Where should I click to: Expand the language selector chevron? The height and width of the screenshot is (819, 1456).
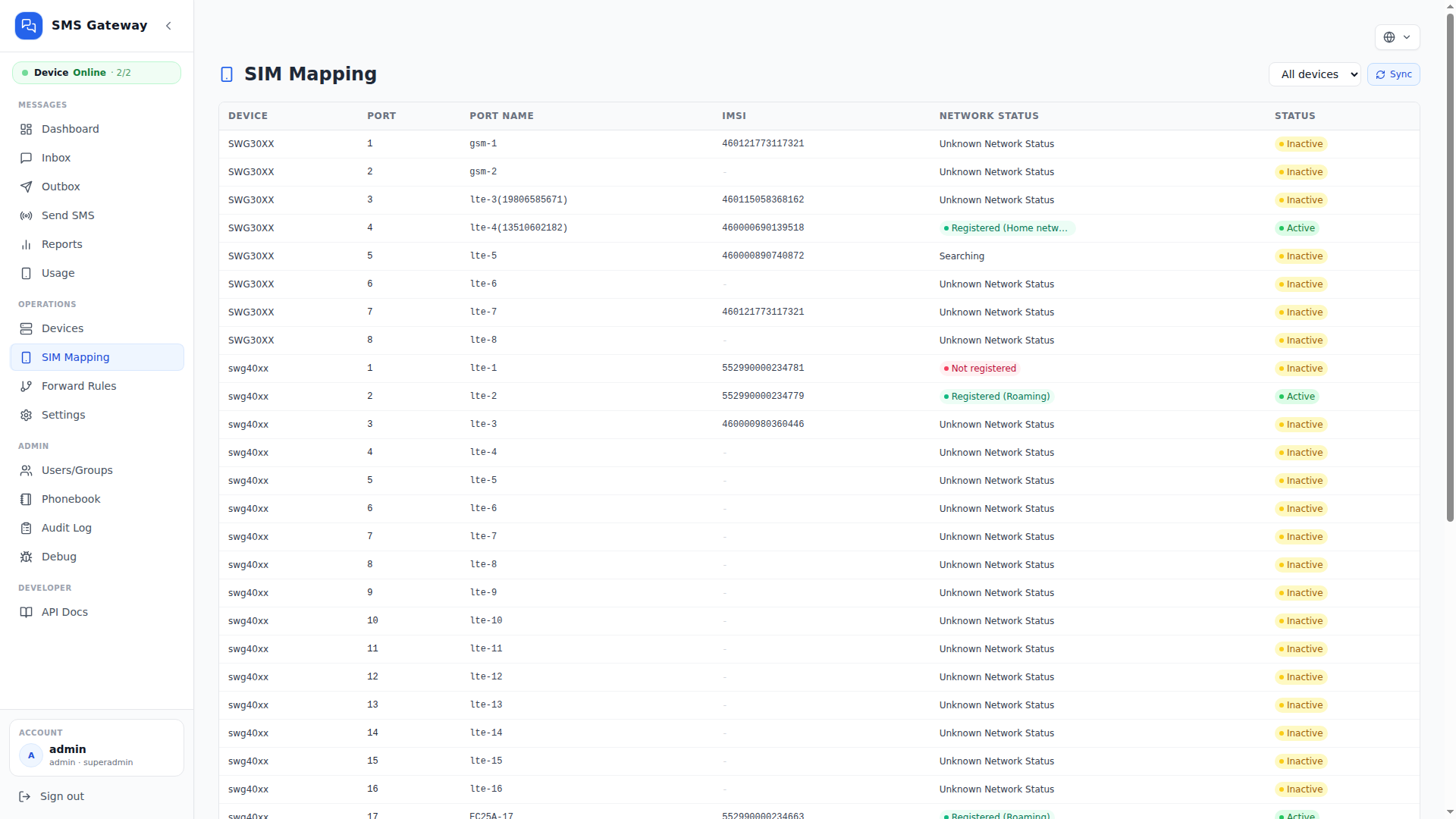coord(1407,37)
